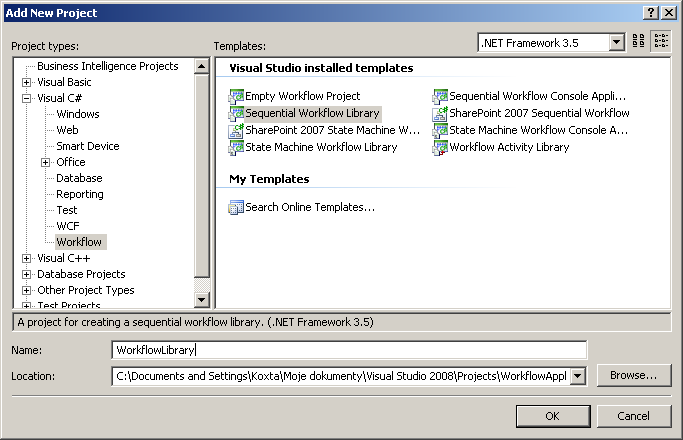Click the Location path text field
The height and width of the screenshot is (440, 683).
point(341,376)
